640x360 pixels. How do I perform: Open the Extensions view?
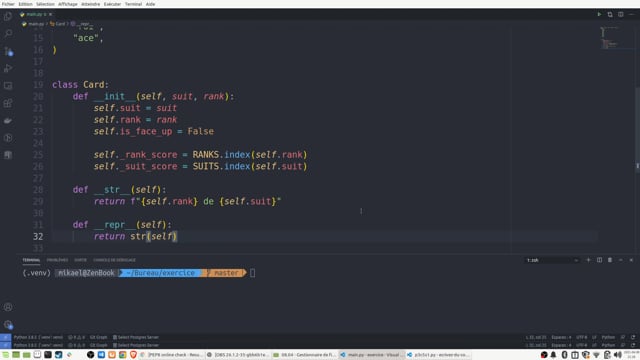pos(8,103)
